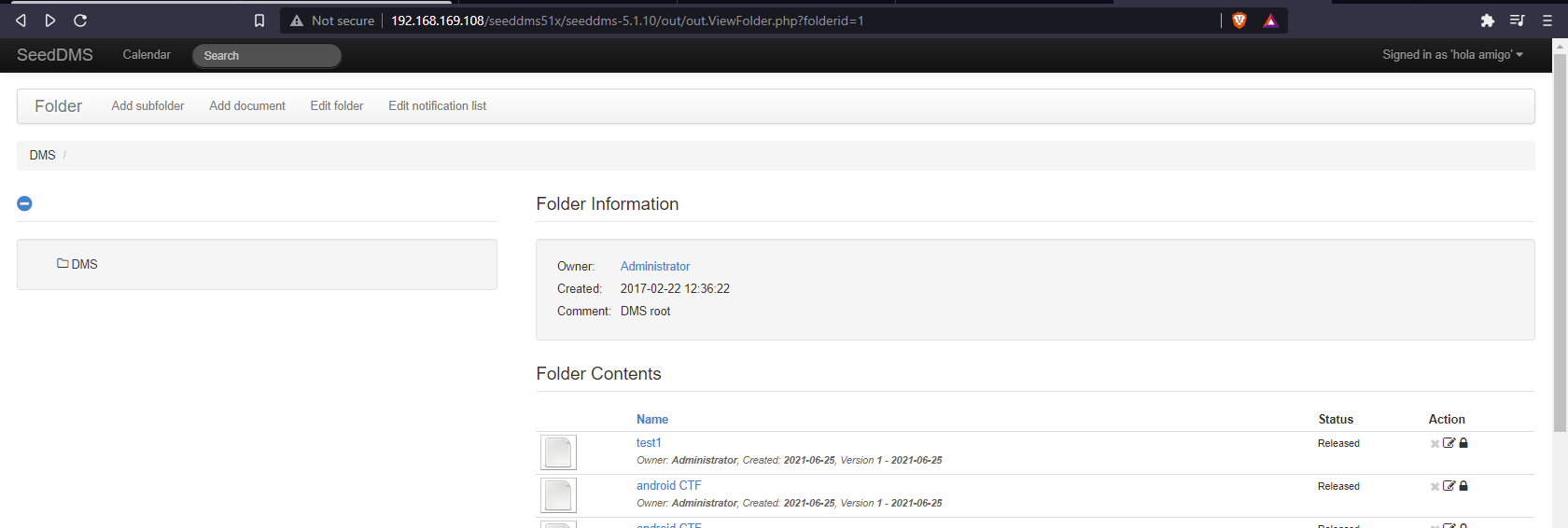Click the page vertical scrollbar

[x=1560, y=243]
